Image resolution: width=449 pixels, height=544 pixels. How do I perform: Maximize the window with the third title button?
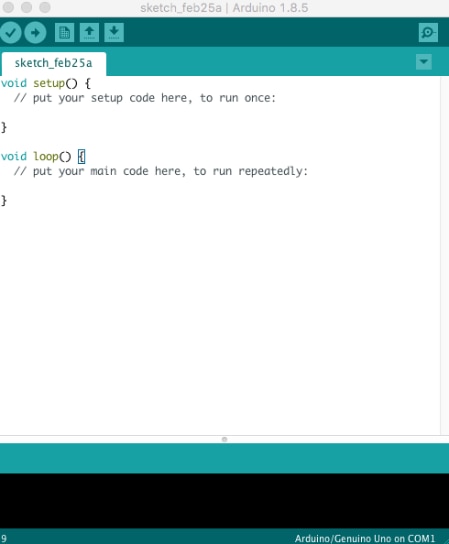tap(45, 7)
